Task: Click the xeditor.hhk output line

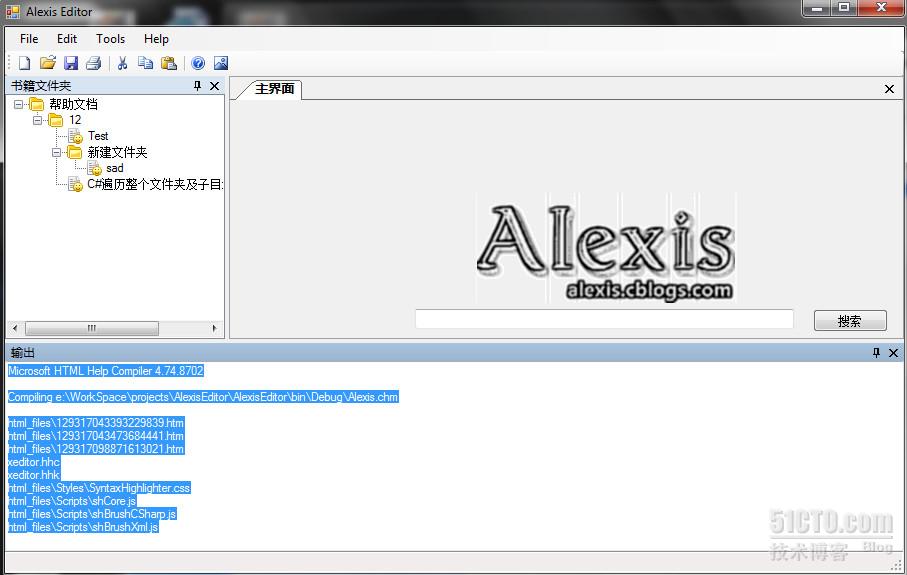Action: (x=34, y=475)
